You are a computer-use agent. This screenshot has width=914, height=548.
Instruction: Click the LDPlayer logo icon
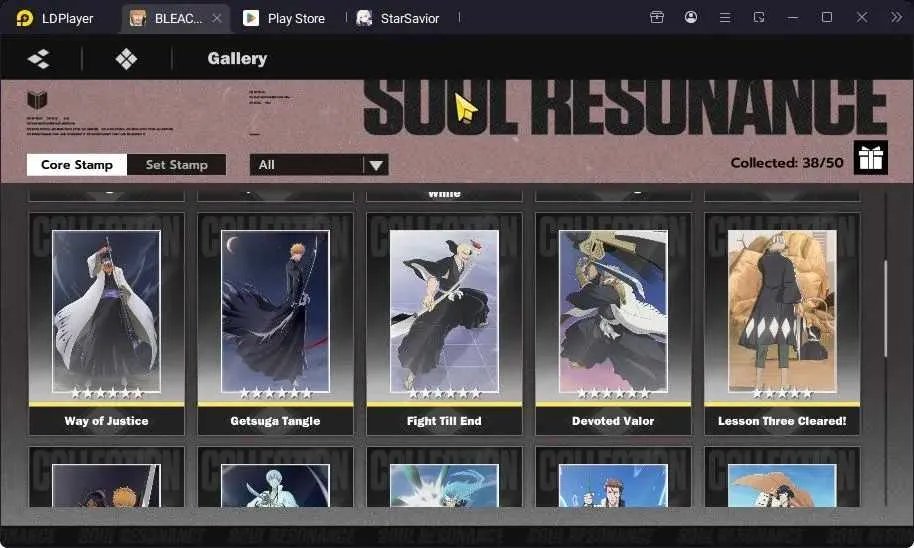point(24,18)
